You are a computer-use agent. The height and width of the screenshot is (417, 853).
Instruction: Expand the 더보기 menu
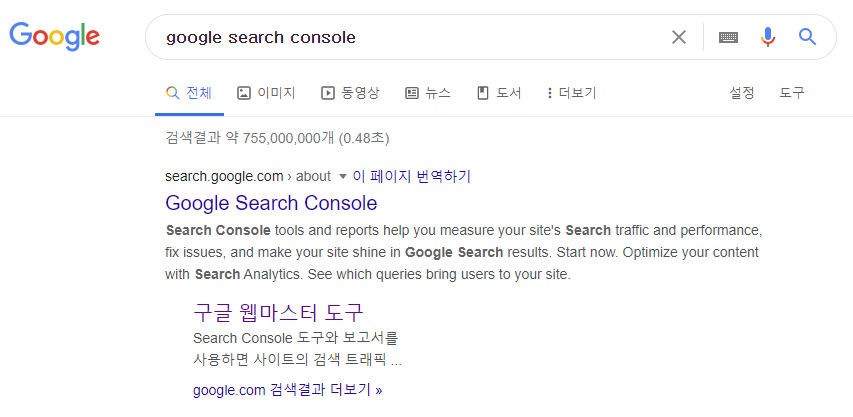point(572,93)
